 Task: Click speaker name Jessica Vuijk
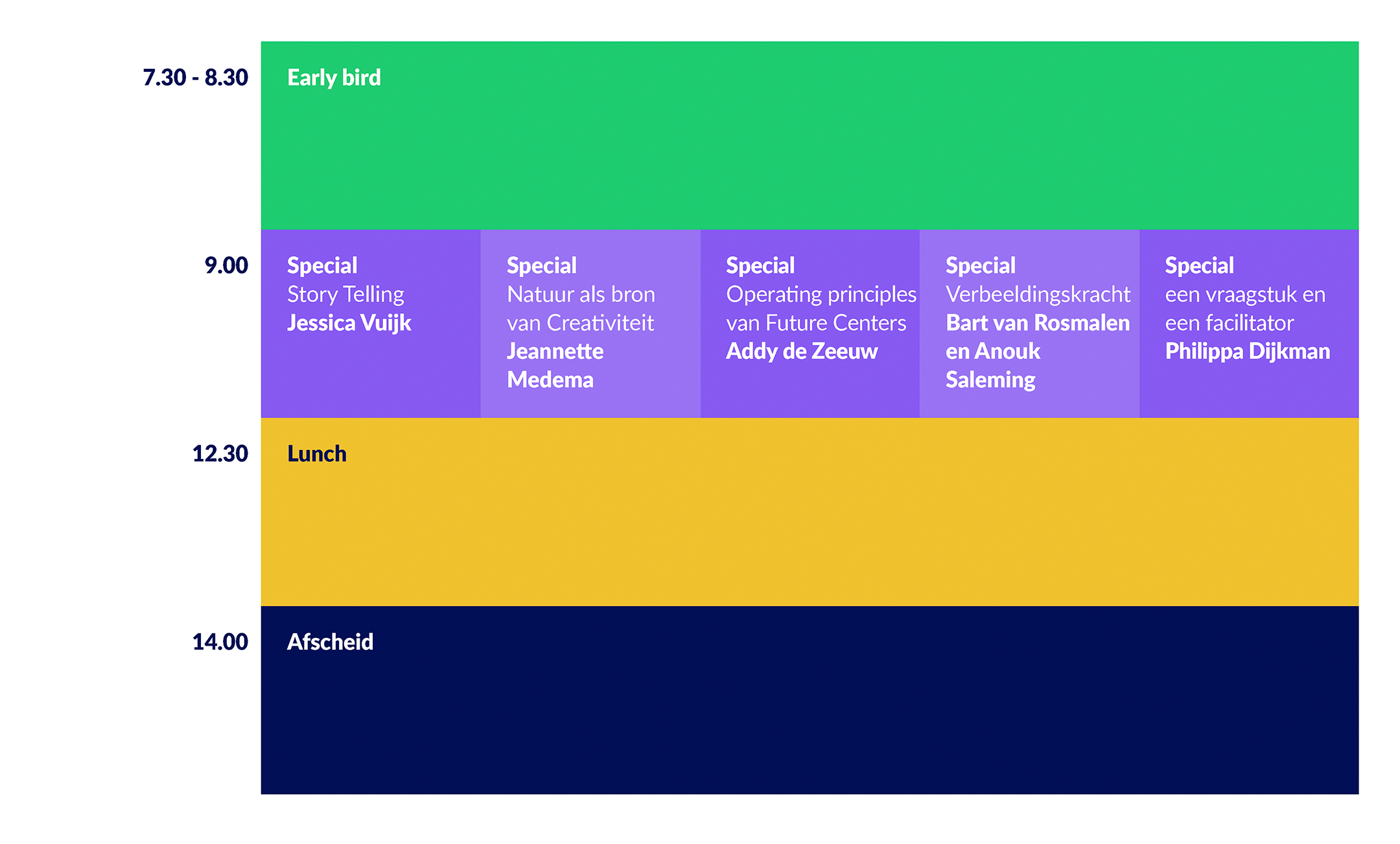tap(349, 323)
